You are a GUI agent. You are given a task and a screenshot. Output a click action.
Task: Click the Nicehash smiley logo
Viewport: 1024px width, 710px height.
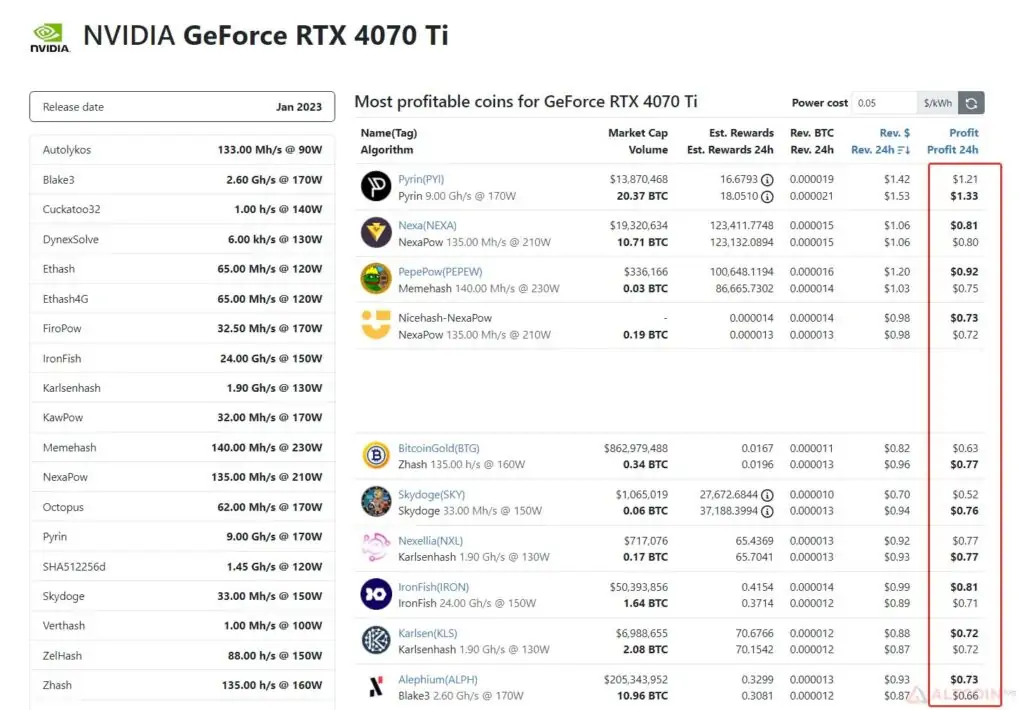(376, 325)
